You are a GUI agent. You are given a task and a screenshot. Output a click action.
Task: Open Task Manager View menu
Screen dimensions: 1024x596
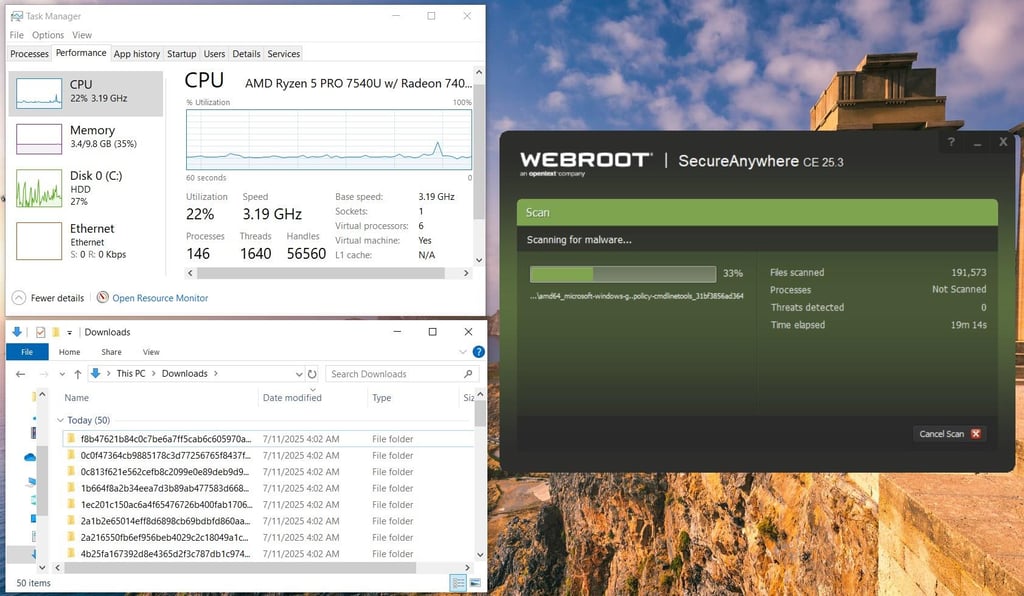tap(82, 35)
